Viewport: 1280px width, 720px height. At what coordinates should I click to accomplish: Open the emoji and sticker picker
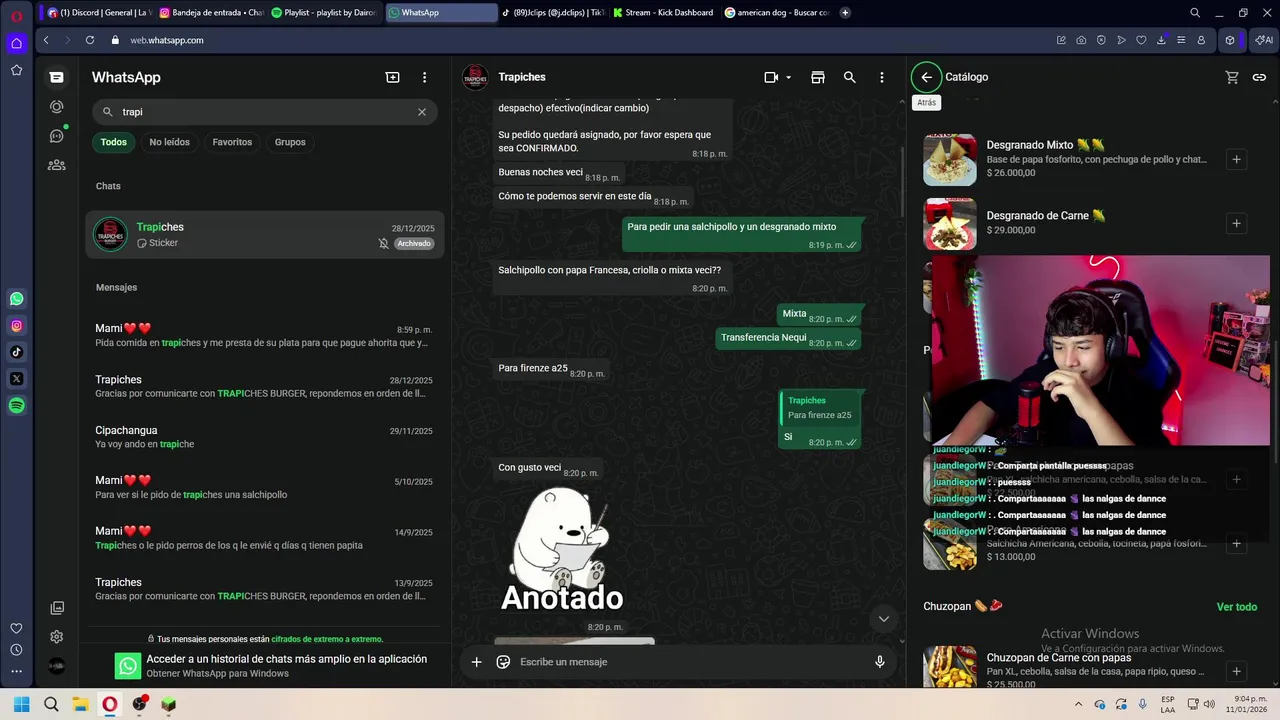pyautogui.click(x=503, y=662)
